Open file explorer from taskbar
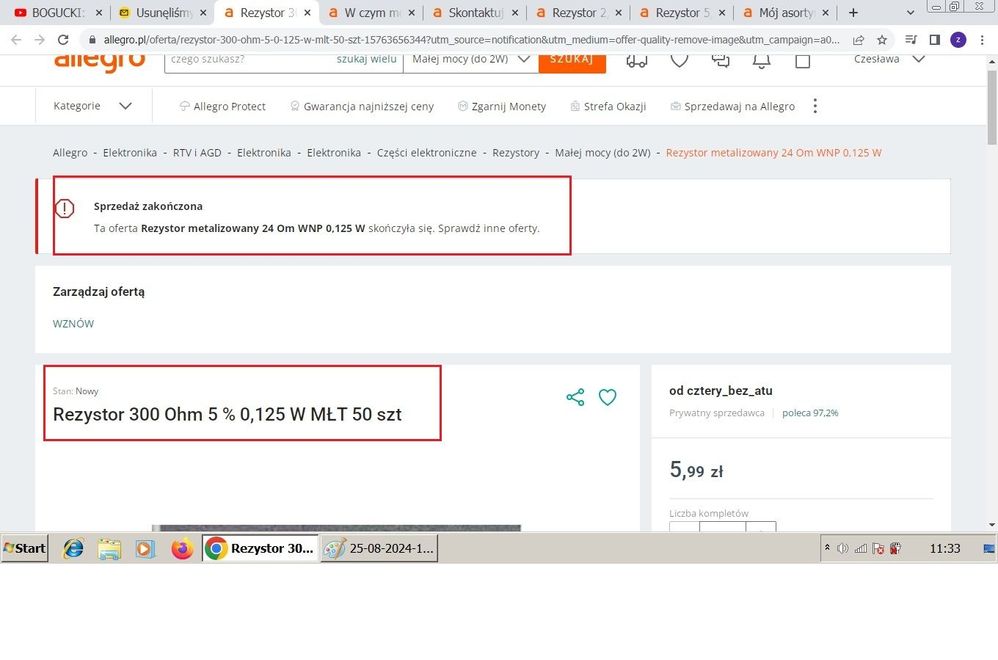 109,548
